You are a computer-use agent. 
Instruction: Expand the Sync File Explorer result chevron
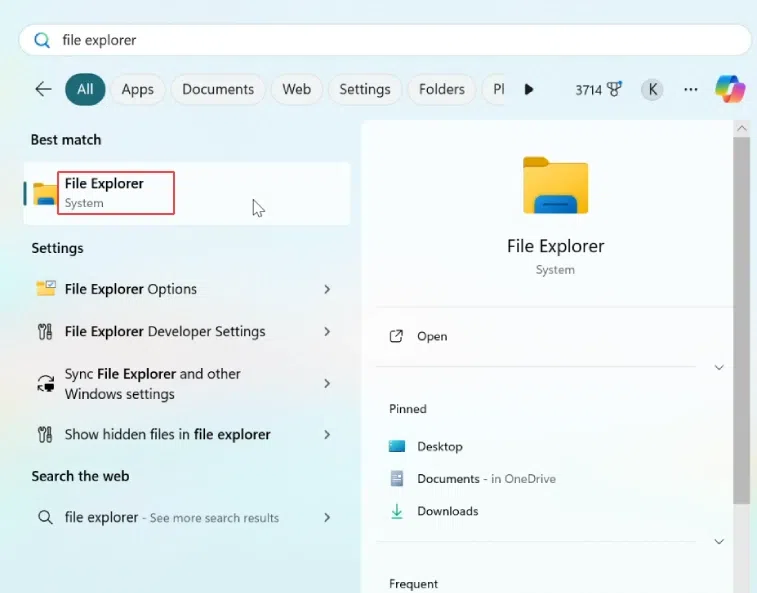click(x=327, y=383)
